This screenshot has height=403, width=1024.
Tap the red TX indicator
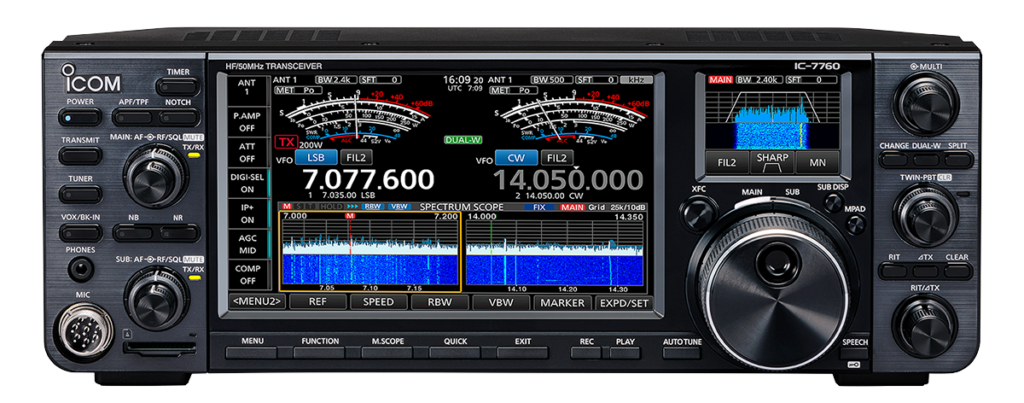[285, 142]
